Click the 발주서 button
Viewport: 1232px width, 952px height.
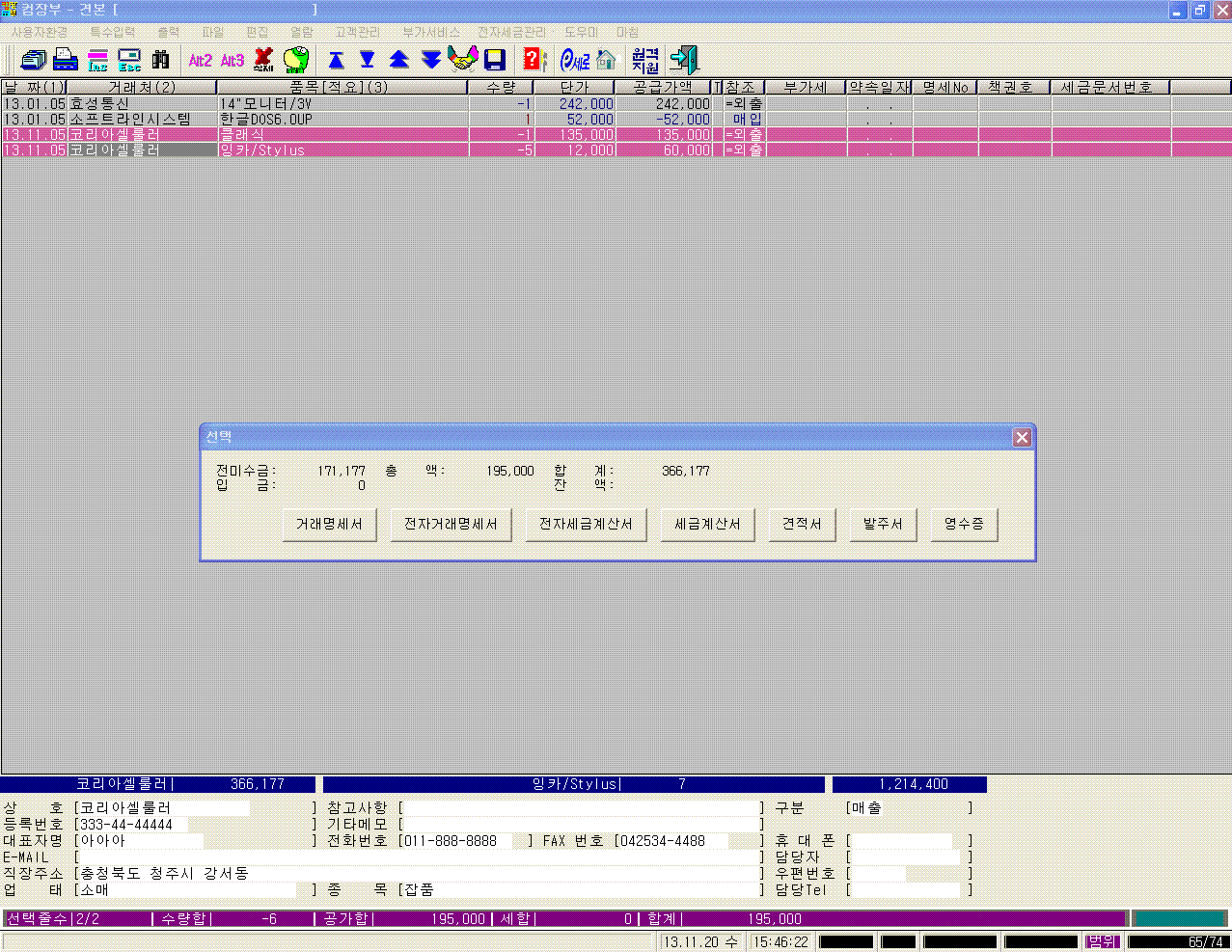(883, 524)
